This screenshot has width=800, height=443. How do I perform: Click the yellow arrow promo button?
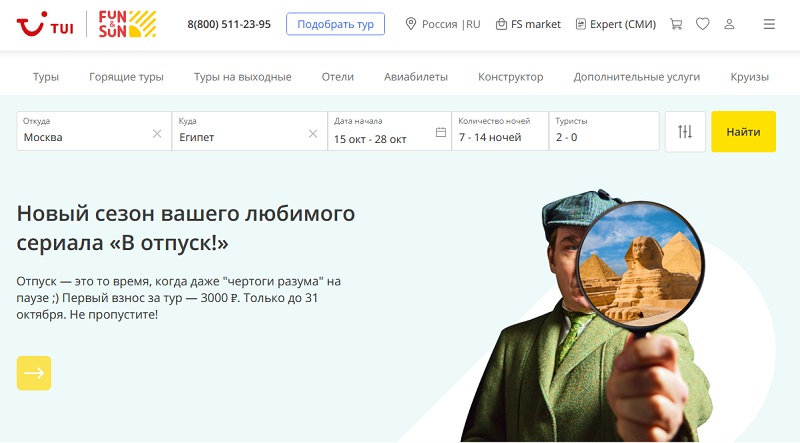point(34,373)
